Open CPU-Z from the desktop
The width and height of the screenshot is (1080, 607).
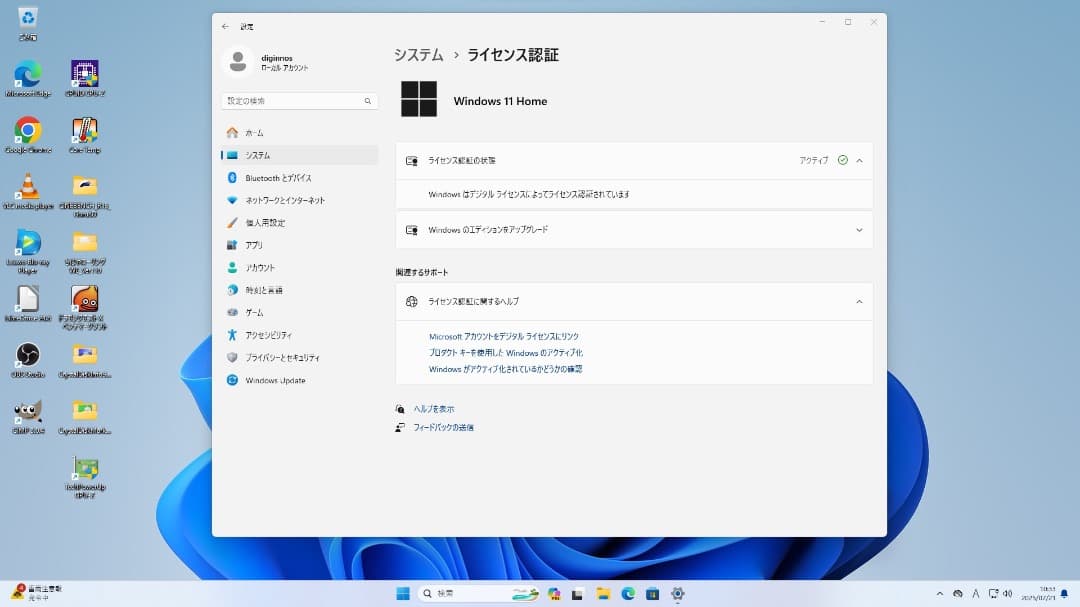pyautogui.click(x=85, y=75)
